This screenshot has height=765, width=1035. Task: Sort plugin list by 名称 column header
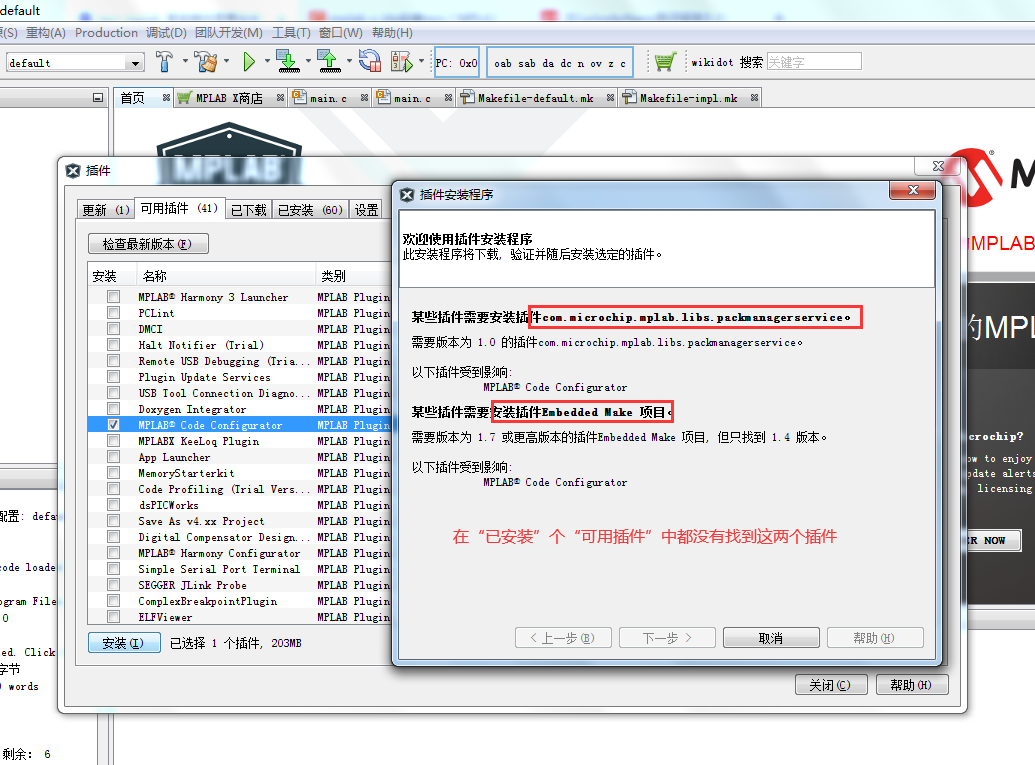point(226,276)
